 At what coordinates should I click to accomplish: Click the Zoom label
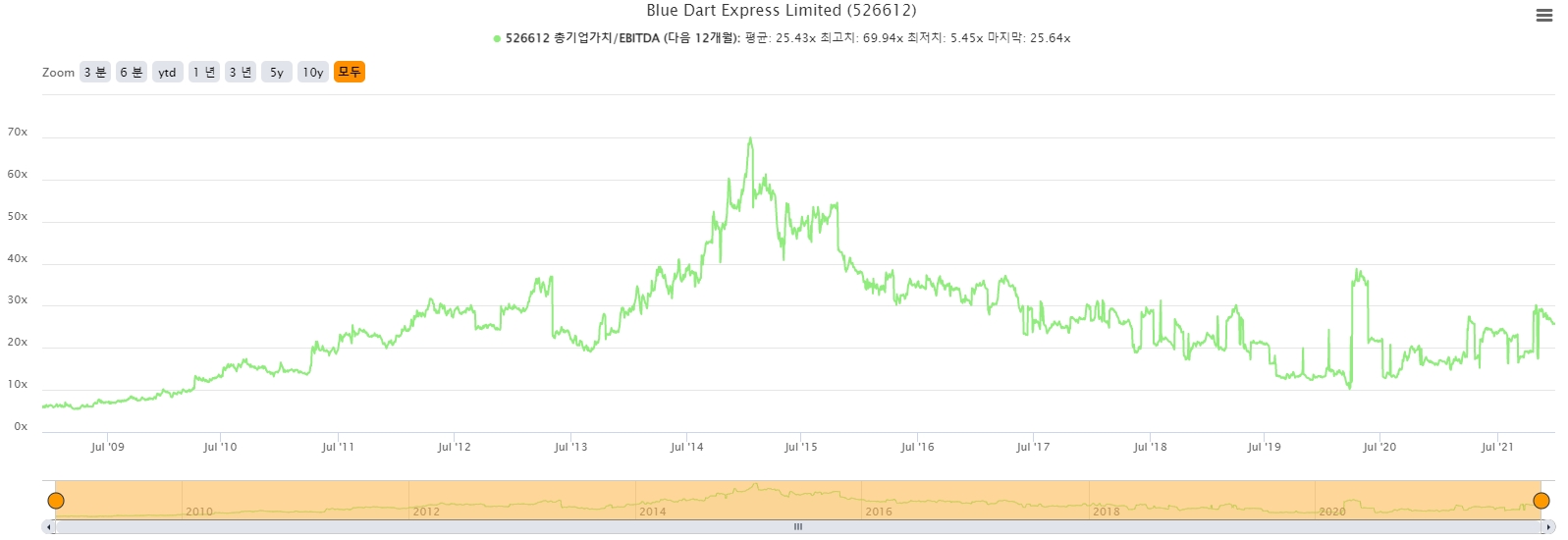tap(58, 73)
